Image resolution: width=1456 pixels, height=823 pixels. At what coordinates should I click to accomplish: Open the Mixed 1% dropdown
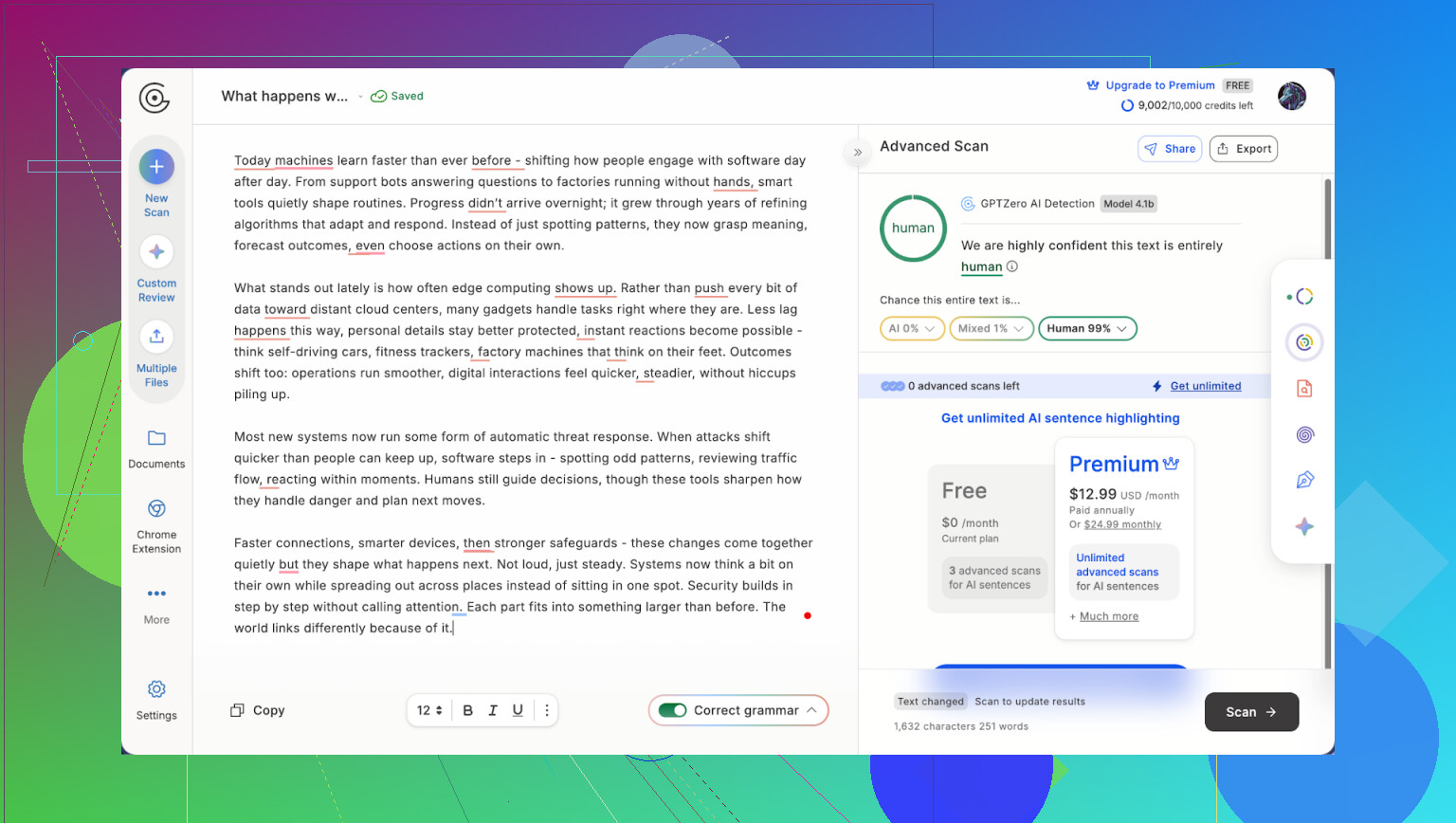(x=991, y=329)
